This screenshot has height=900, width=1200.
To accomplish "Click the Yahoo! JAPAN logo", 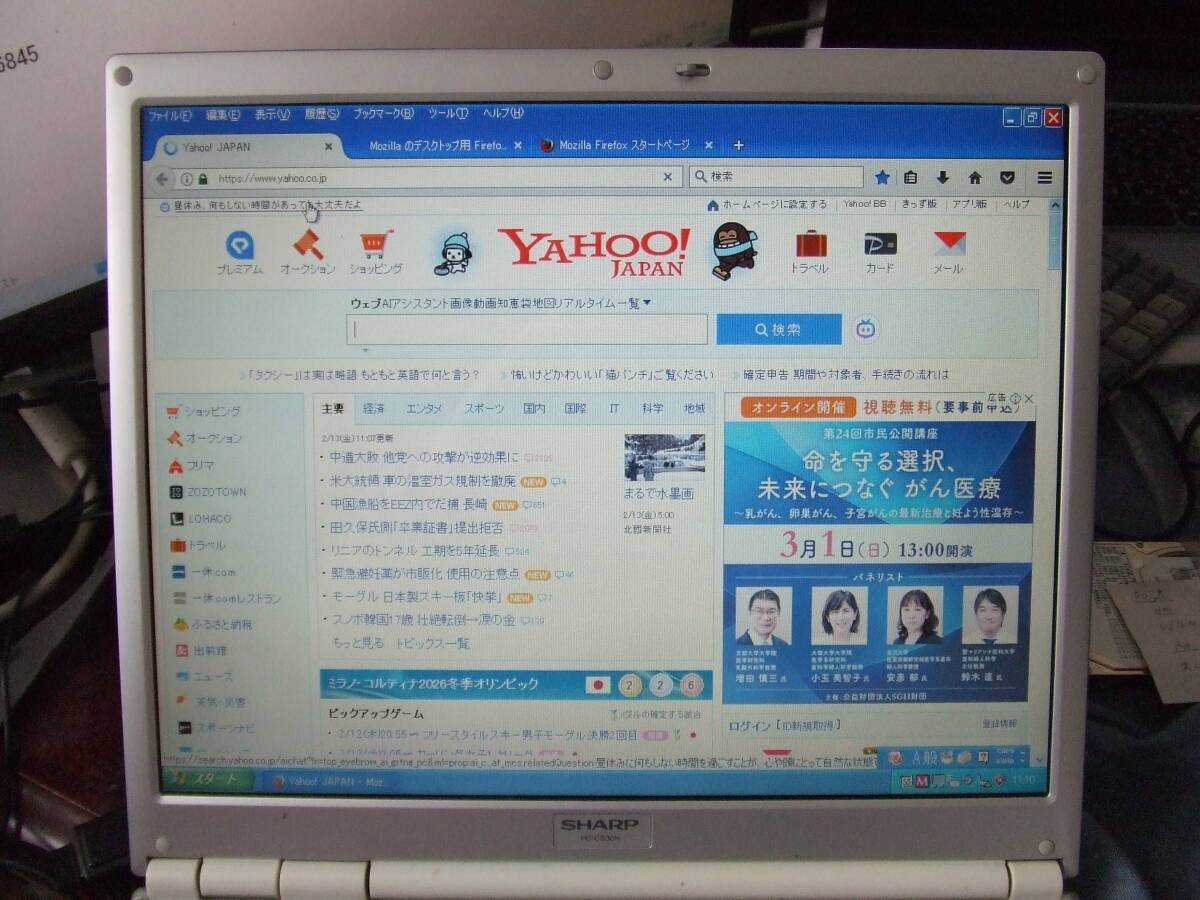I will (594, 251).
